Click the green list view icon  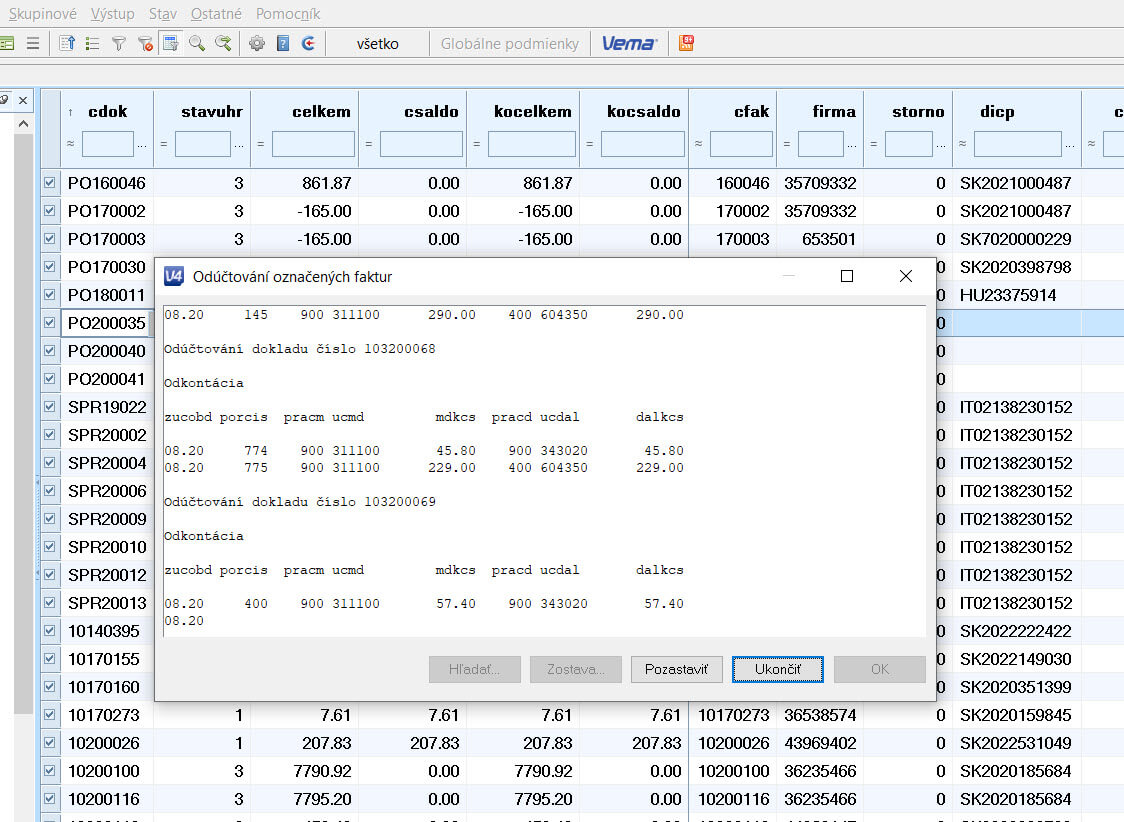(x=92, y=44)
